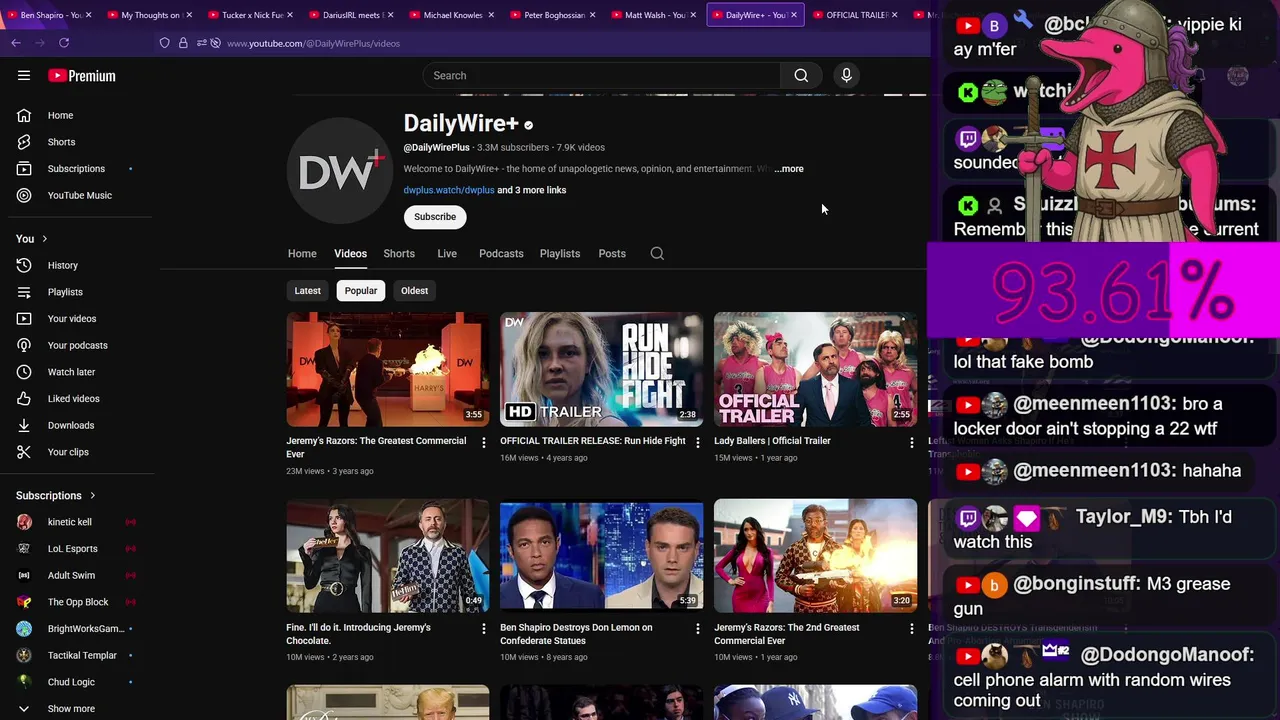Screen dimensions: 1280x720
Task: Play Lady Ballers Official Trailer thumbnail
Action: (x=815, y=370)
